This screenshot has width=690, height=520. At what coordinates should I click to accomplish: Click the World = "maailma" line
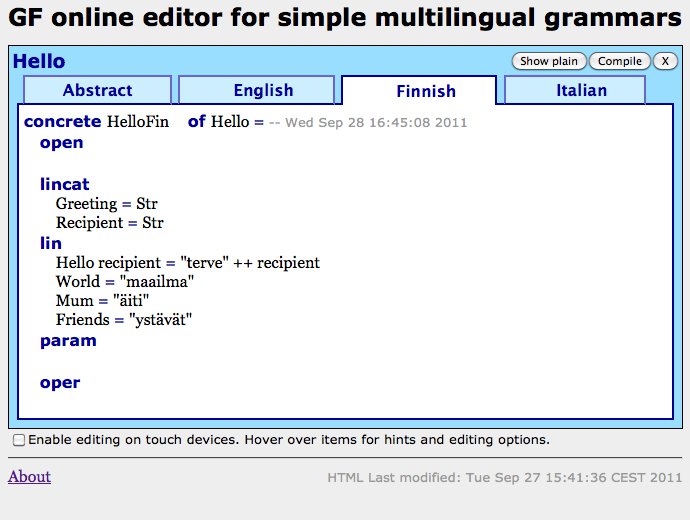click(124, 282)
